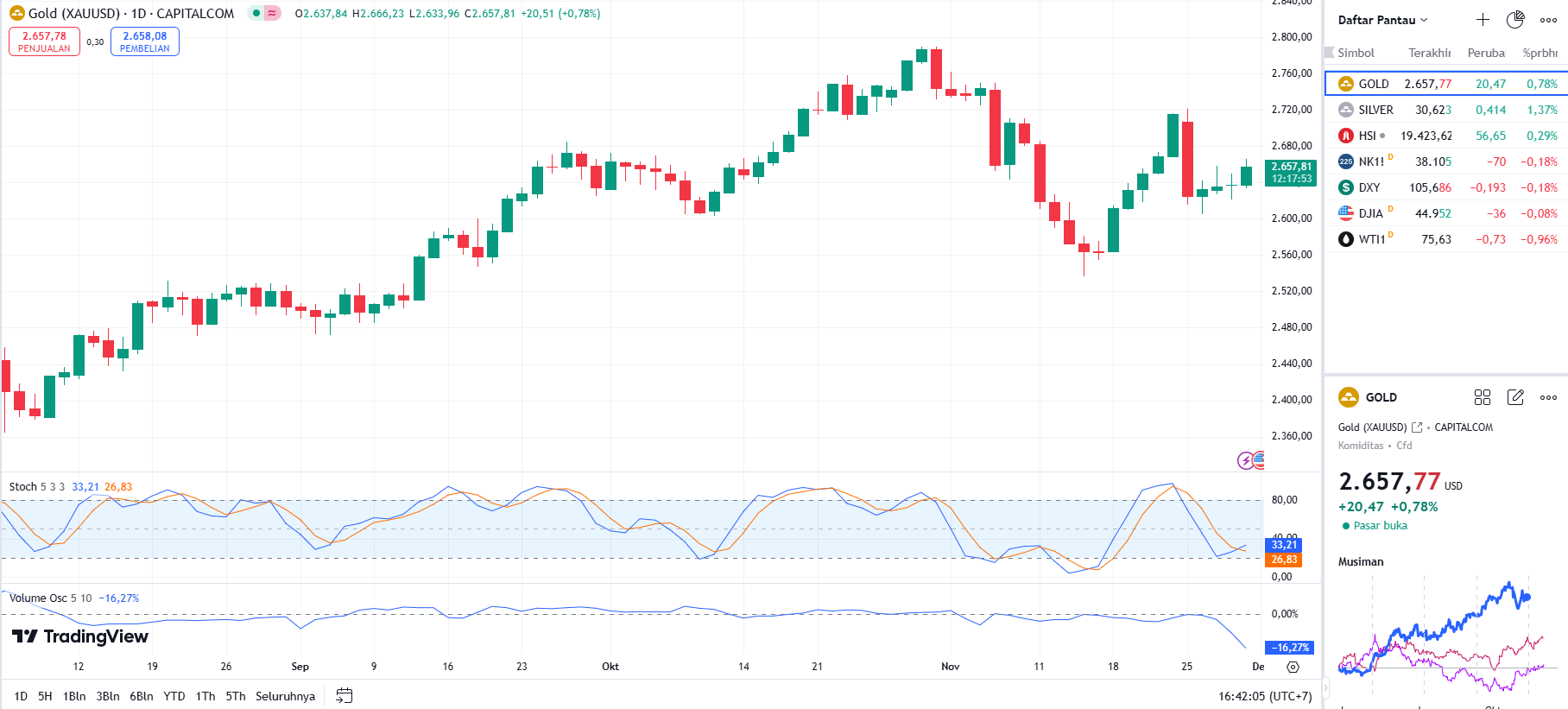
Task: Click the Okt label on the time axis
Action: click(610, 667)
